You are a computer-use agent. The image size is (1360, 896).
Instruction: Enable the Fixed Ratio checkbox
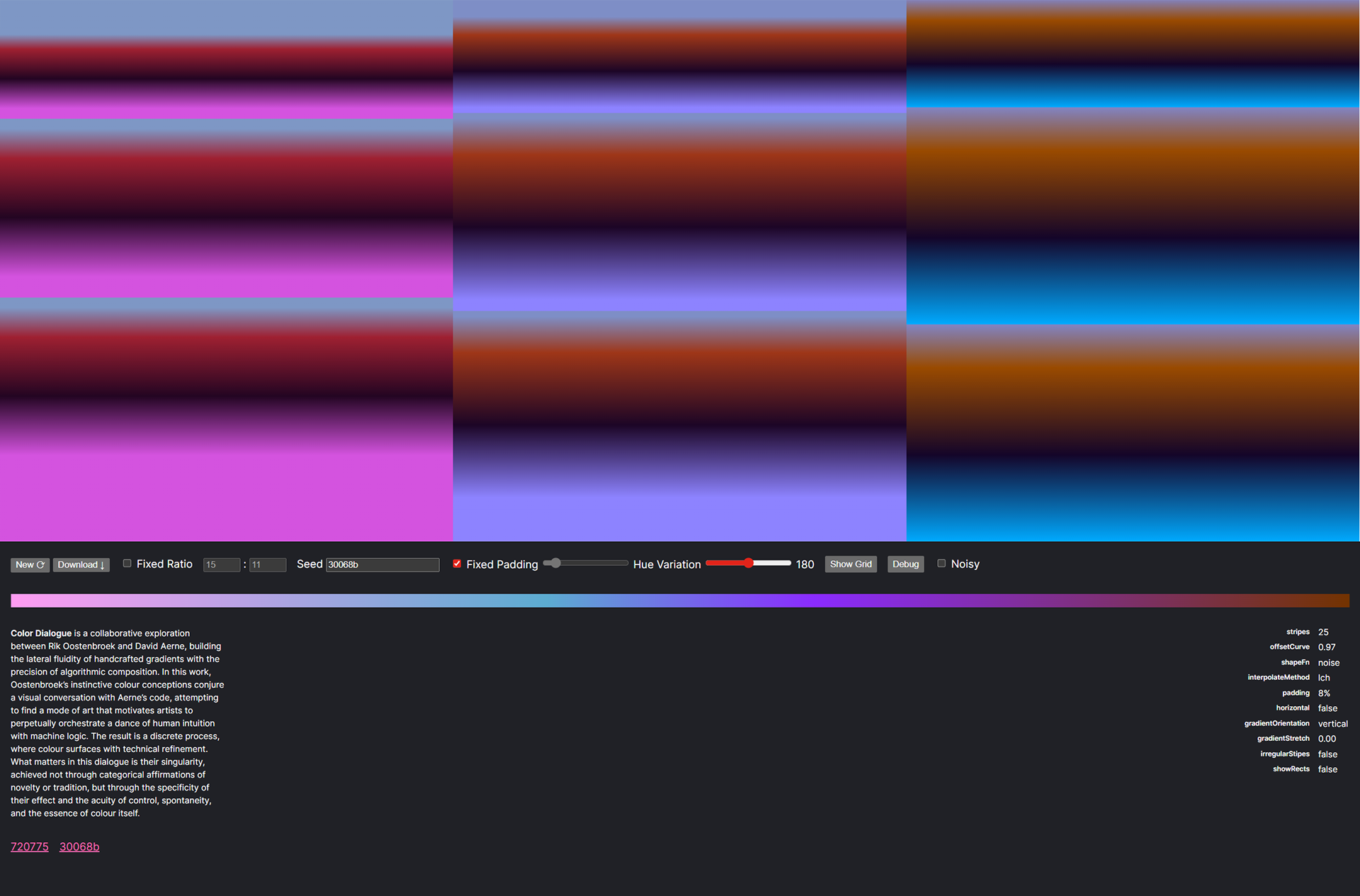[x=127, y=563]
